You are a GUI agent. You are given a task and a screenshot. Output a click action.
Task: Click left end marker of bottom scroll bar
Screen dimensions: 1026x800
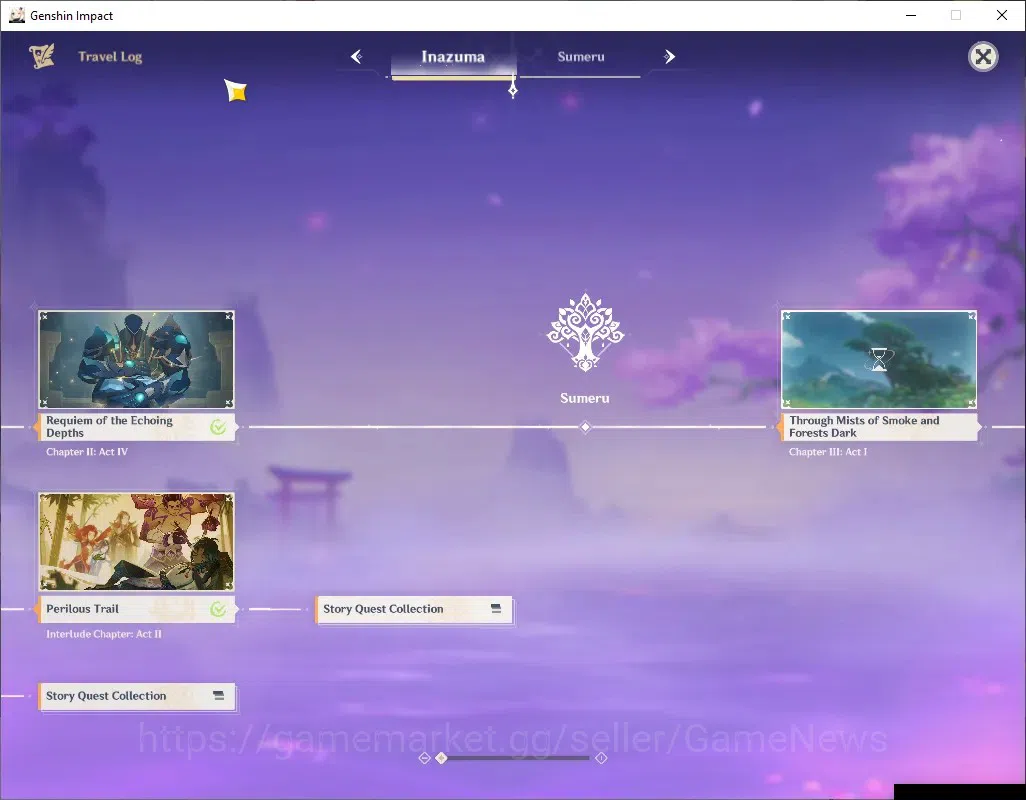(x=424, y=757)
